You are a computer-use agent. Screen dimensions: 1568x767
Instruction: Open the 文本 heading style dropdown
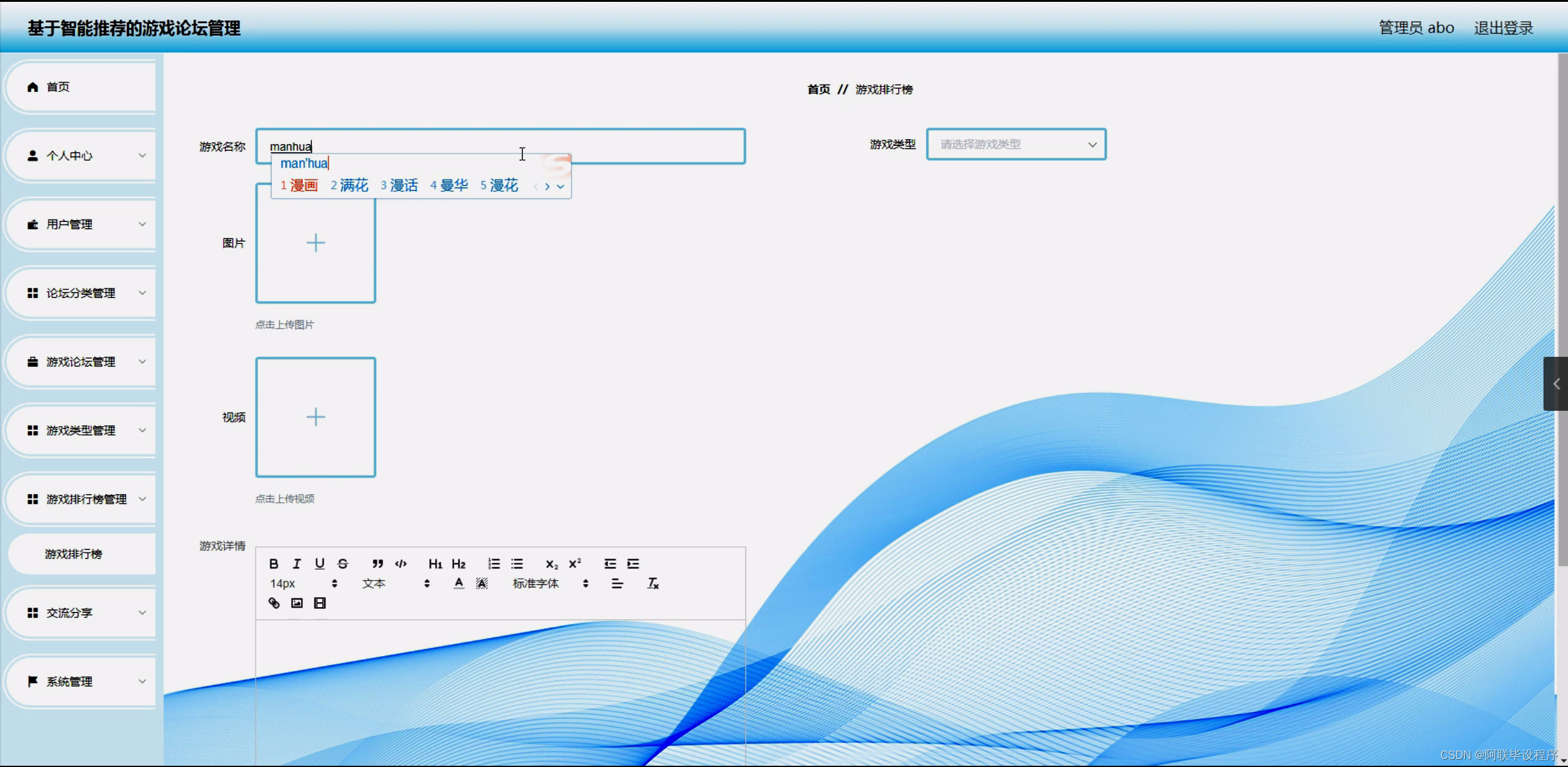coord(396,584)
